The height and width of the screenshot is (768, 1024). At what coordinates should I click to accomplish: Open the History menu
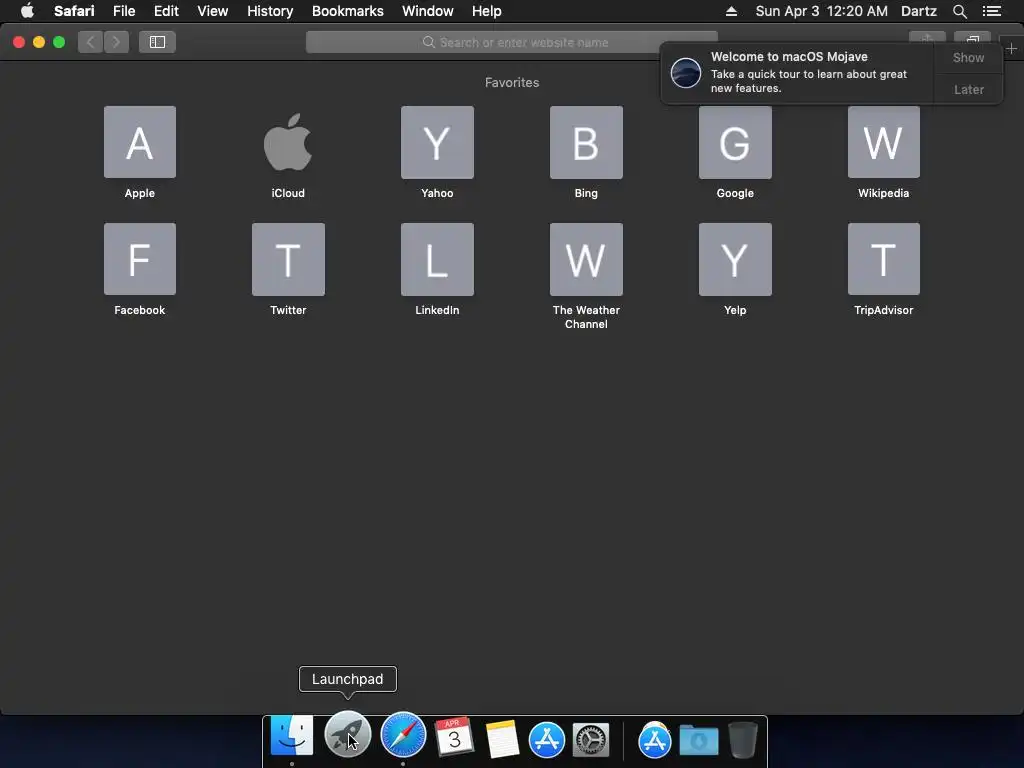270,11
